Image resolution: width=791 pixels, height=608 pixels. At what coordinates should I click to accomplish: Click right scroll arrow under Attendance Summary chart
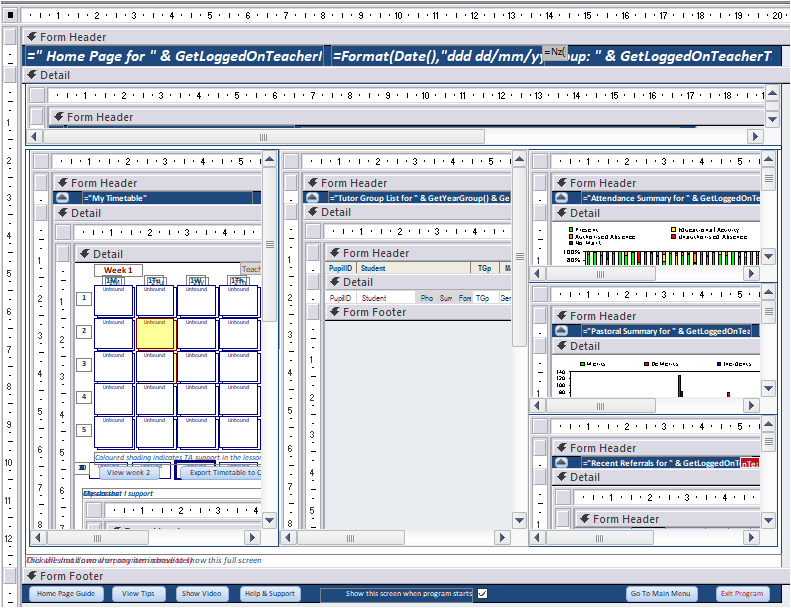tap(751, 273)
